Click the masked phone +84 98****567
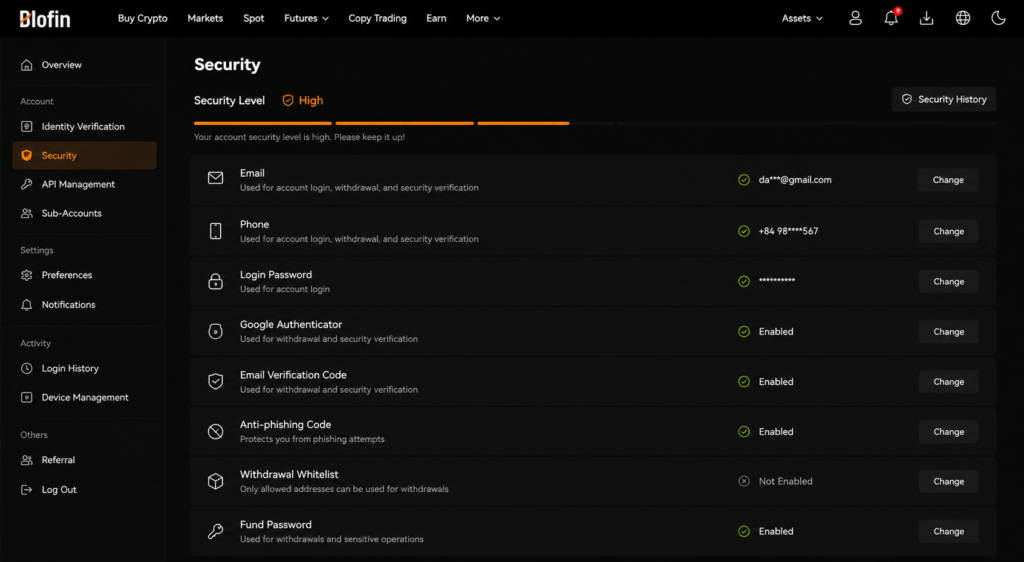Image resolution: width=1024 pixels, height=562 pixels. (x=788, y=231)
